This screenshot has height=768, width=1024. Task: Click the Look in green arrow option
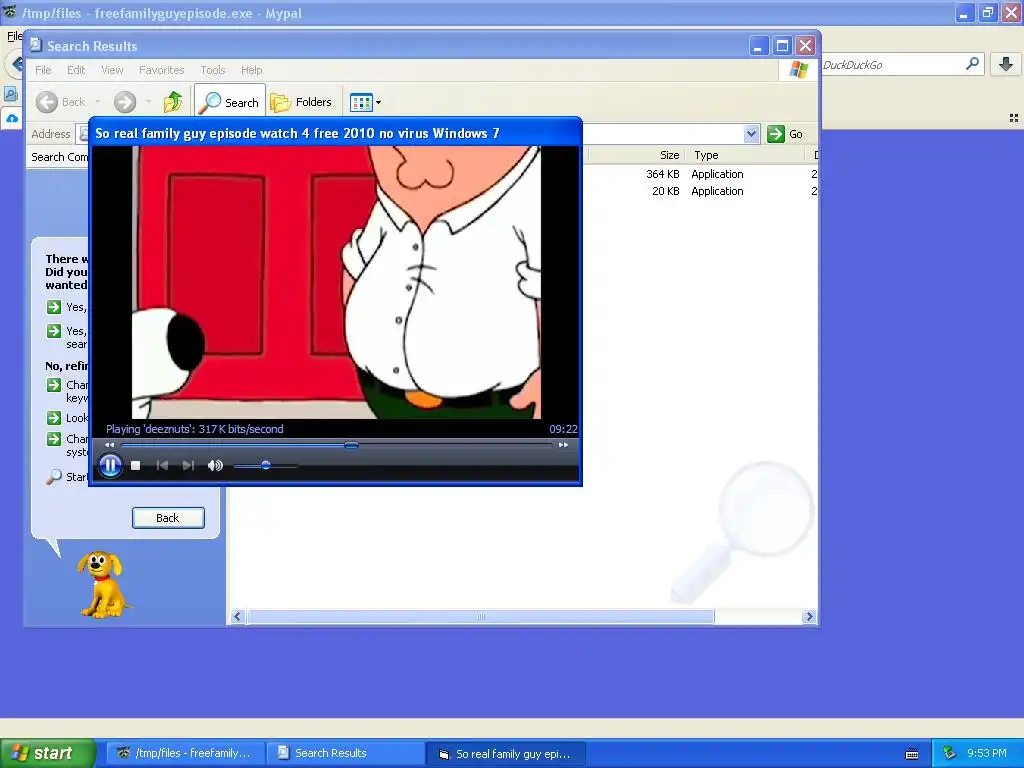(x=54, y=418)
